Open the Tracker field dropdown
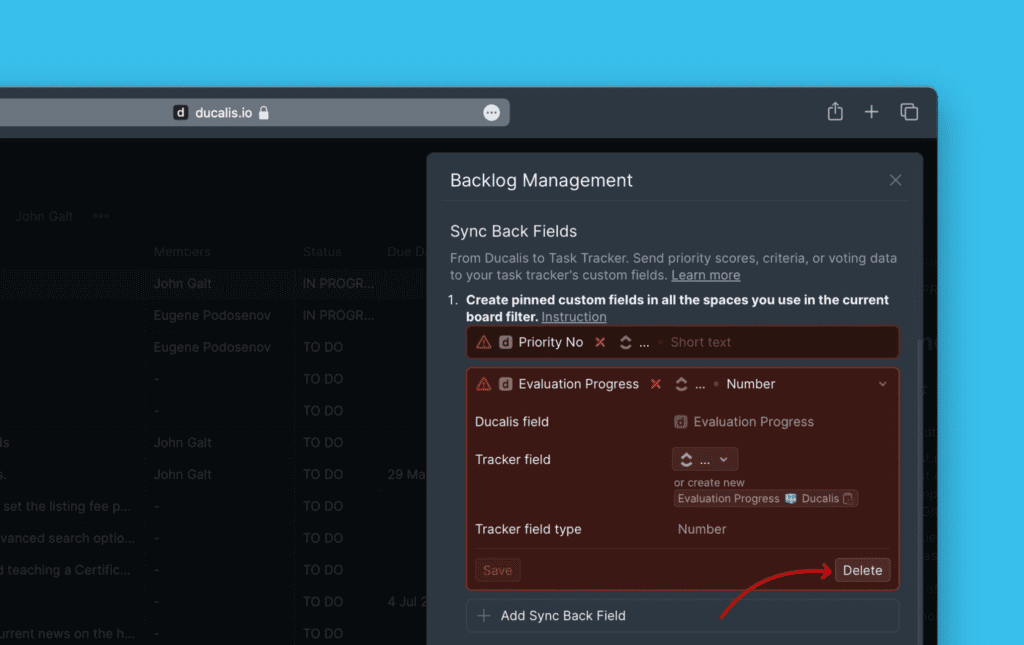Screen dimensions: 1024x645 pos(705,459)
